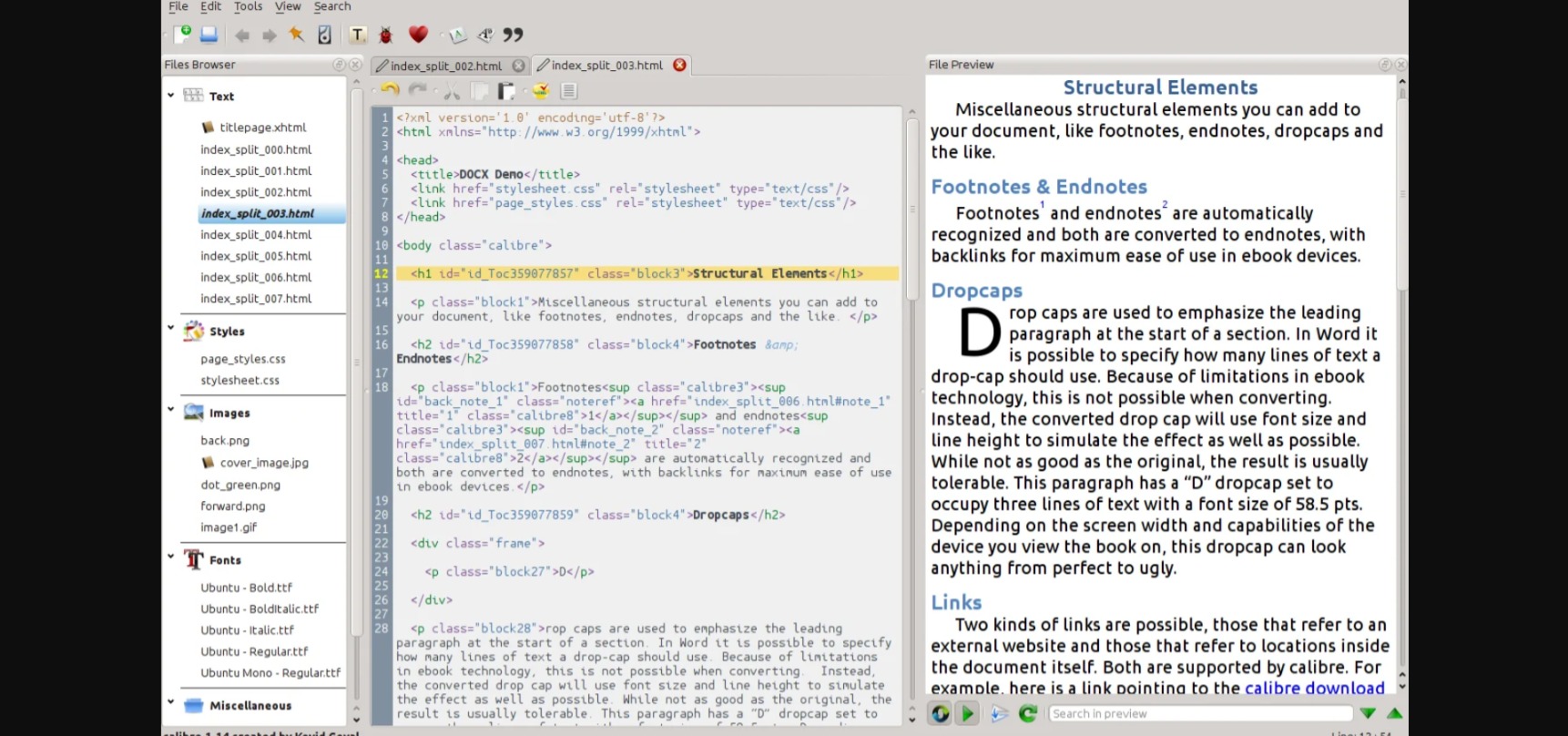The height and width of the screenshot is (736, 1568).
Task: Toggle sync preview position play button
Action: point(968,714)
